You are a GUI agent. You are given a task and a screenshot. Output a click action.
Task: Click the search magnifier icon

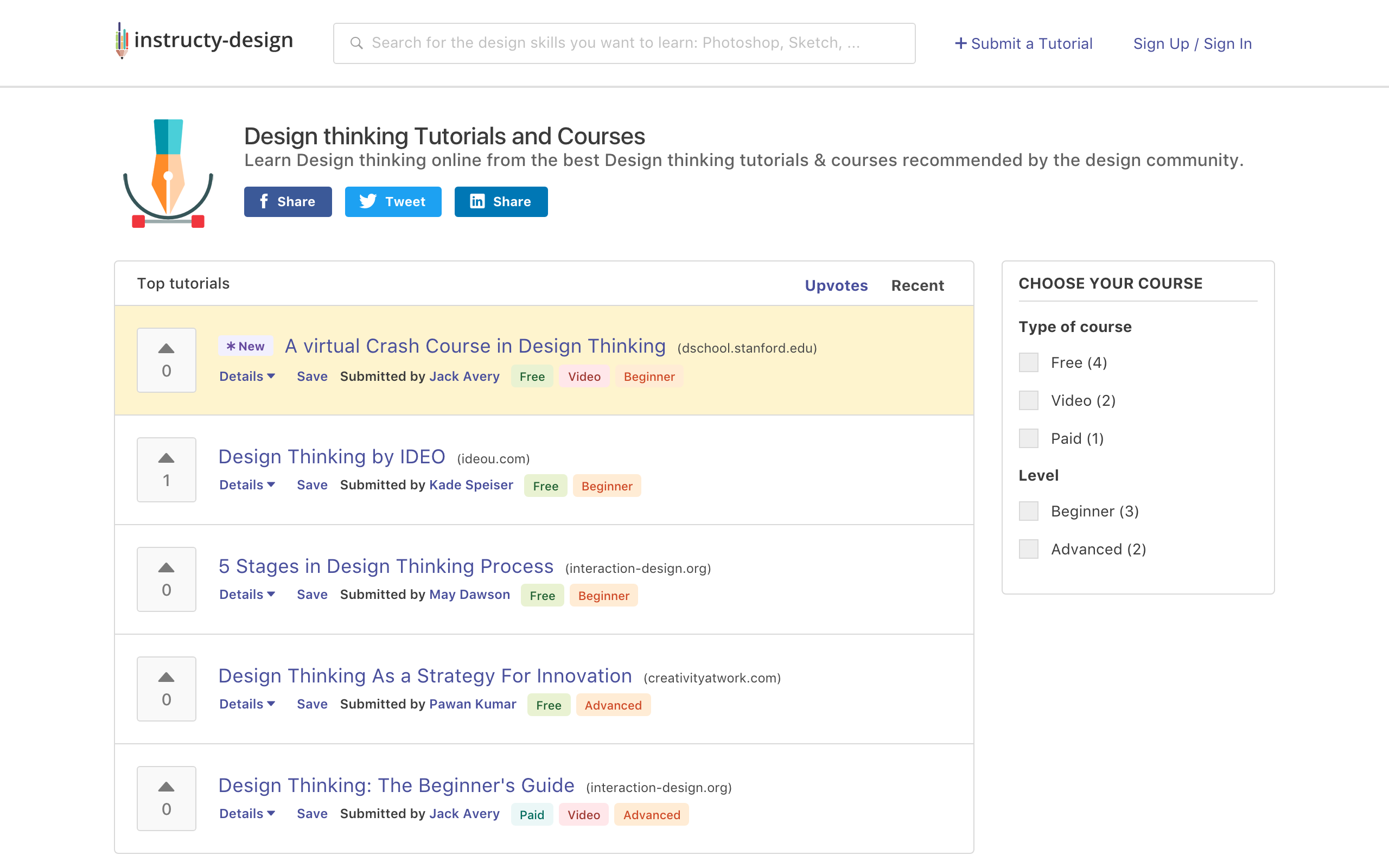click(x=356, y=42)
